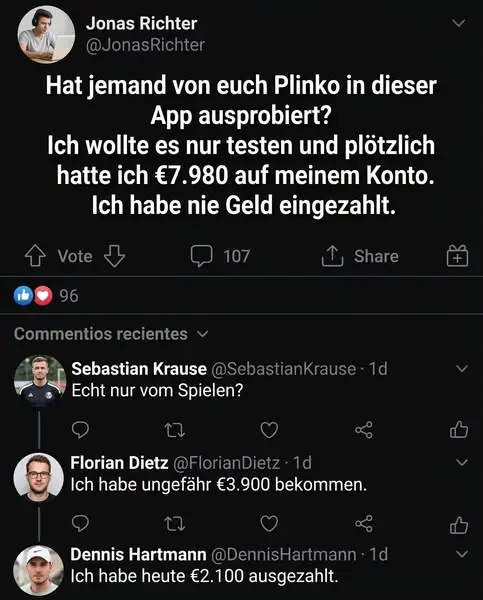Screen dimensions: 483x600
Task: Expand options chevron on Sebastian Krause's comment
Action: (x=462, y=368)
